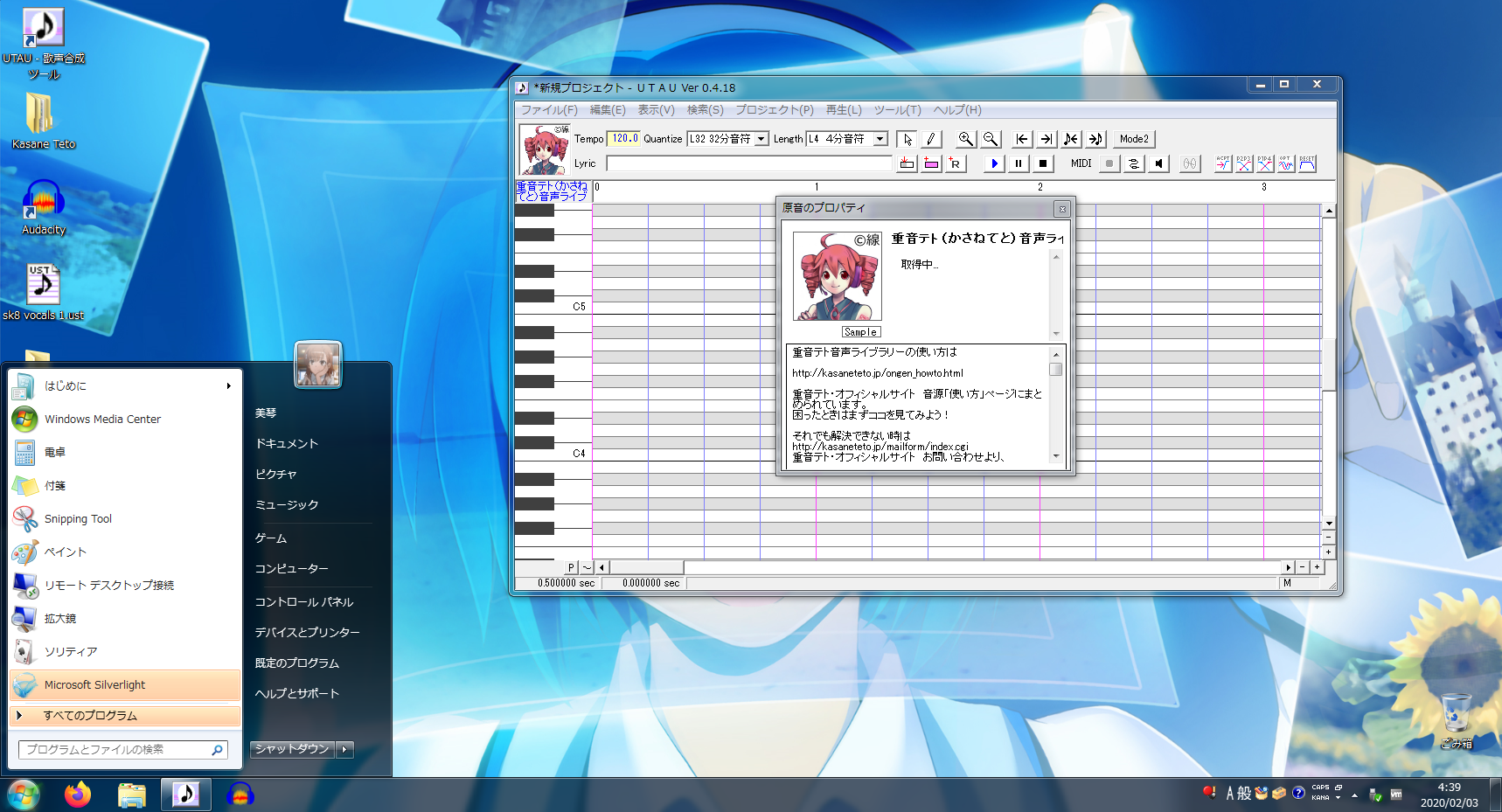Click the Start menu search field
The image size is (1502, 812).
point(122,749)
